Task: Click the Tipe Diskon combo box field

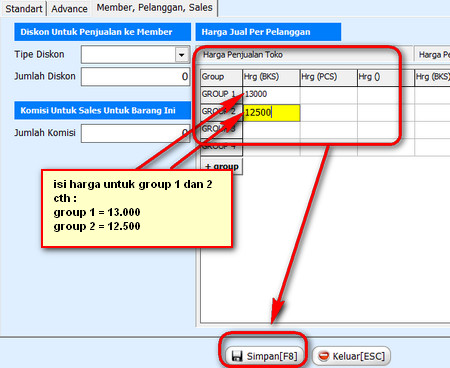Action: coord(135,54)
